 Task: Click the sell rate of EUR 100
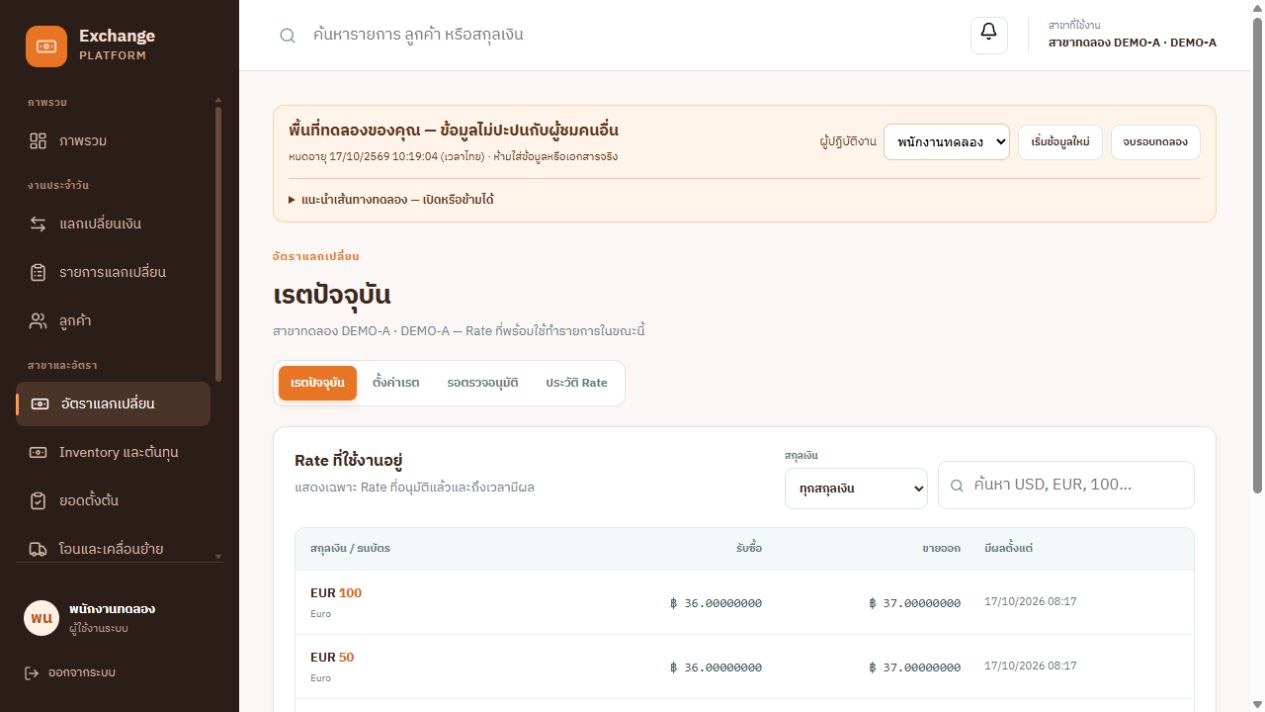(915, 603)
